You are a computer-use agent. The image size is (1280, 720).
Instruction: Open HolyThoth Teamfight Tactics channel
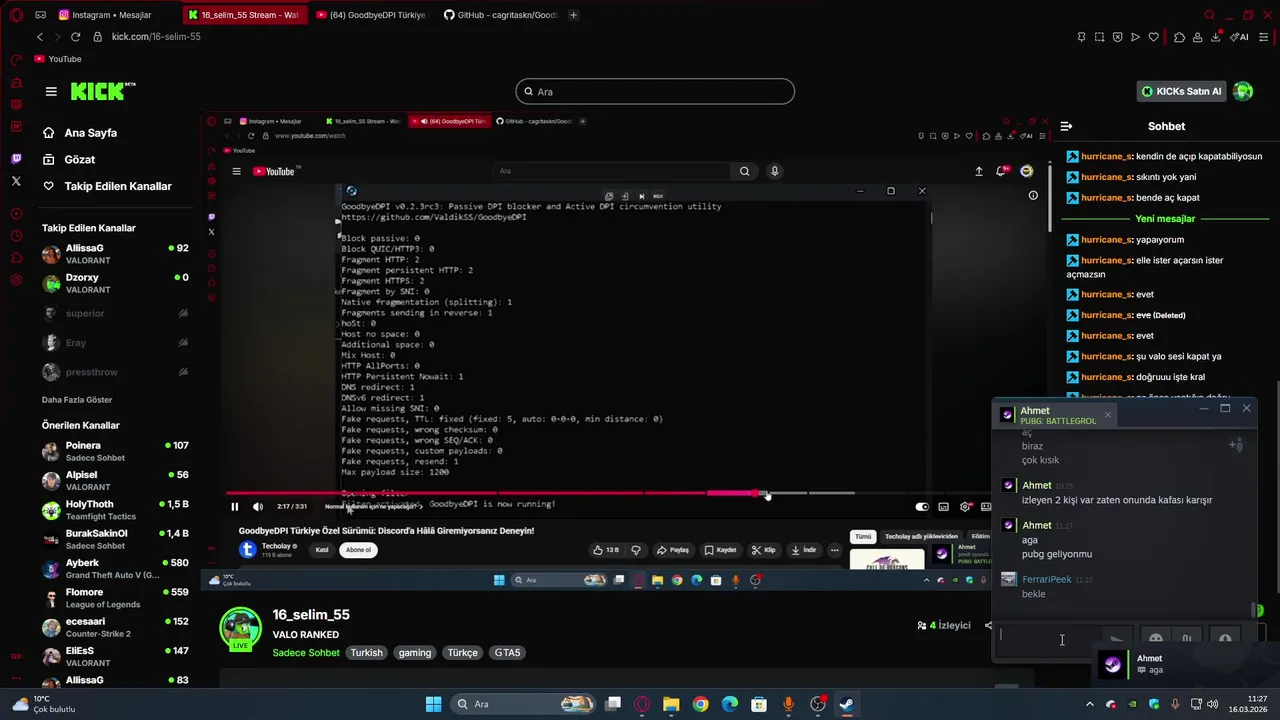click(x=115, y=510)
